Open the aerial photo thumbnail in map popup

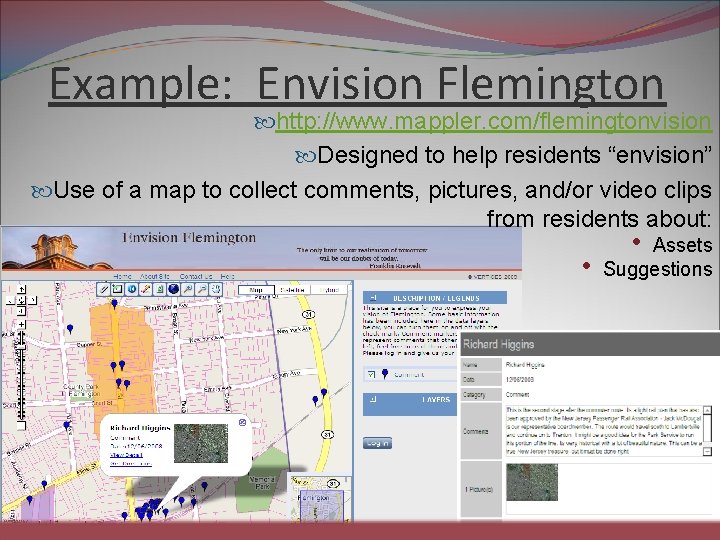click(x=201, y=443)
